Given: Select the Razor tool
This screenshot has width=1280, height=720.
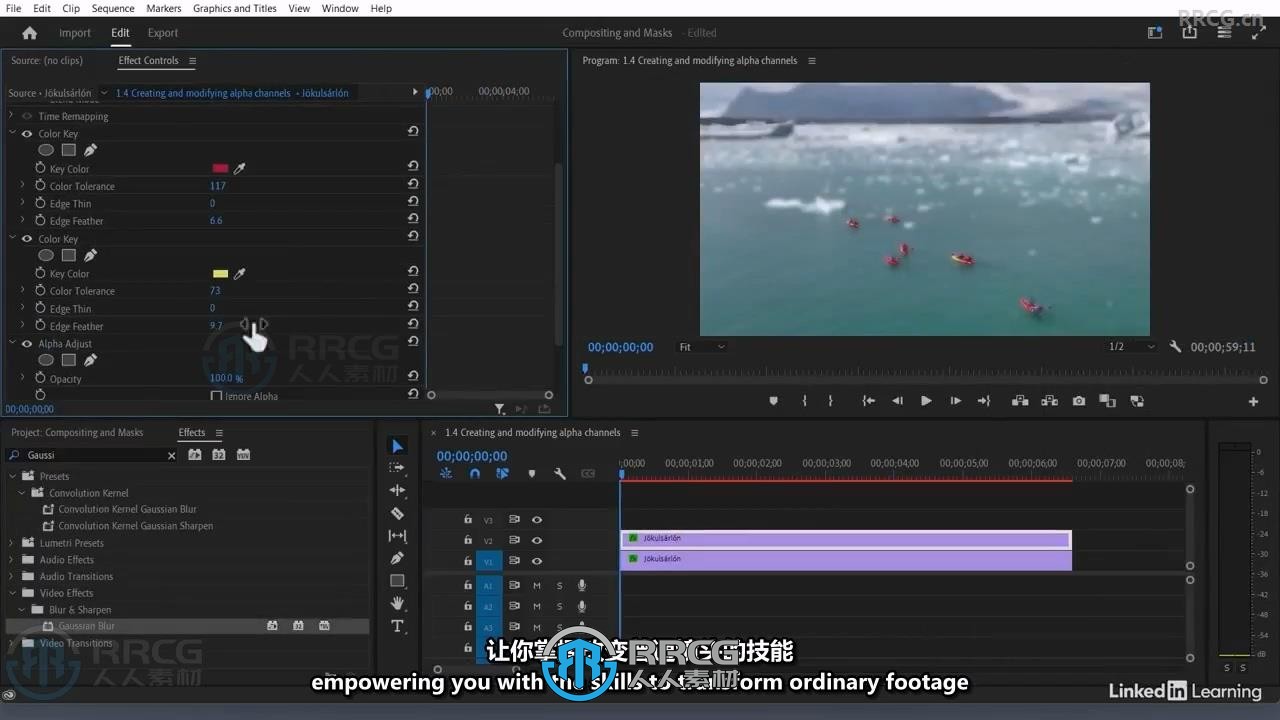Looking at the screenshot, I should click(397, 513).
